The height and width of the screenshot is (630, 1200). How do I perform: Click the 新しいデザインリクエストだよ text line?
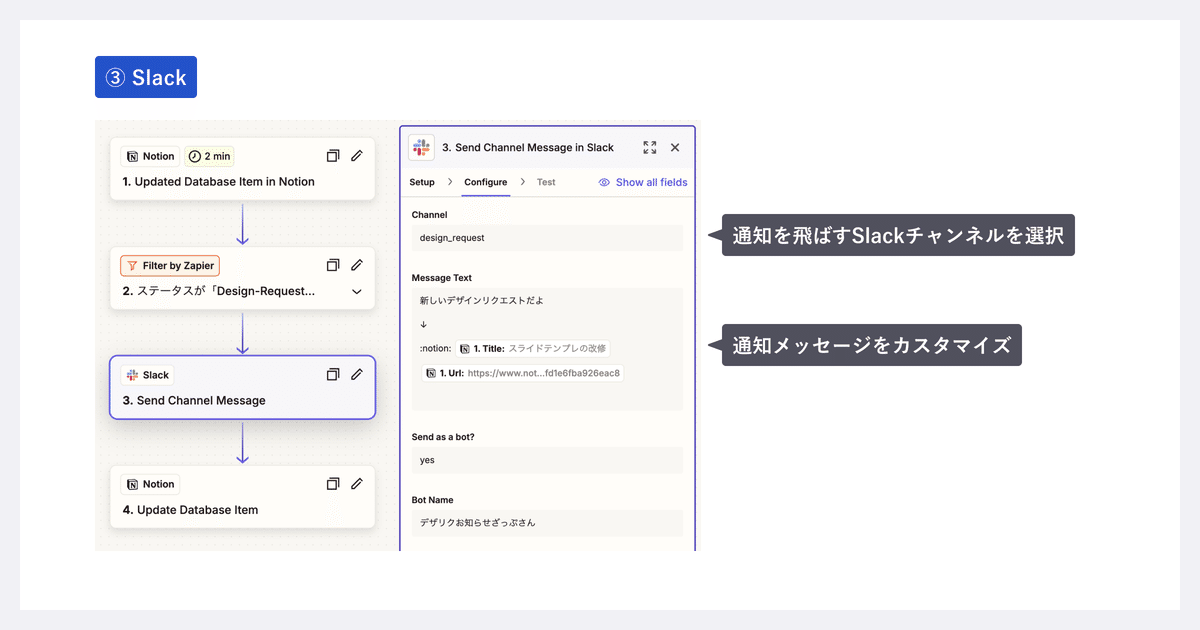pos(481,300)
